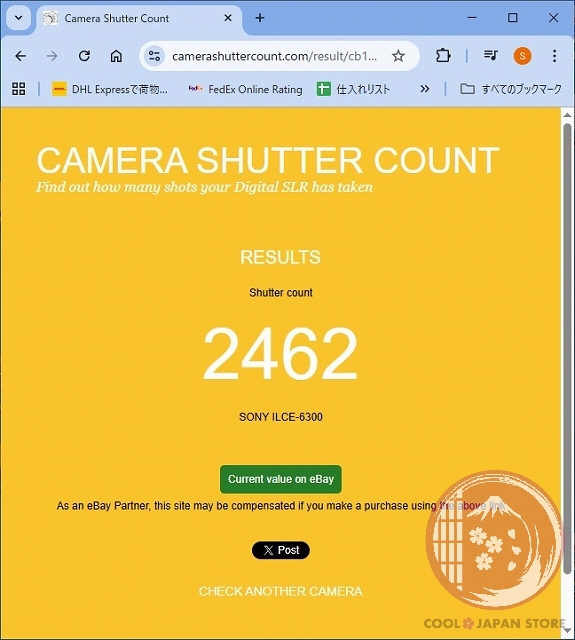The image size is (575, 640).
Task: Close the Camera Shutter Count tab
Action: coord(228,18)
